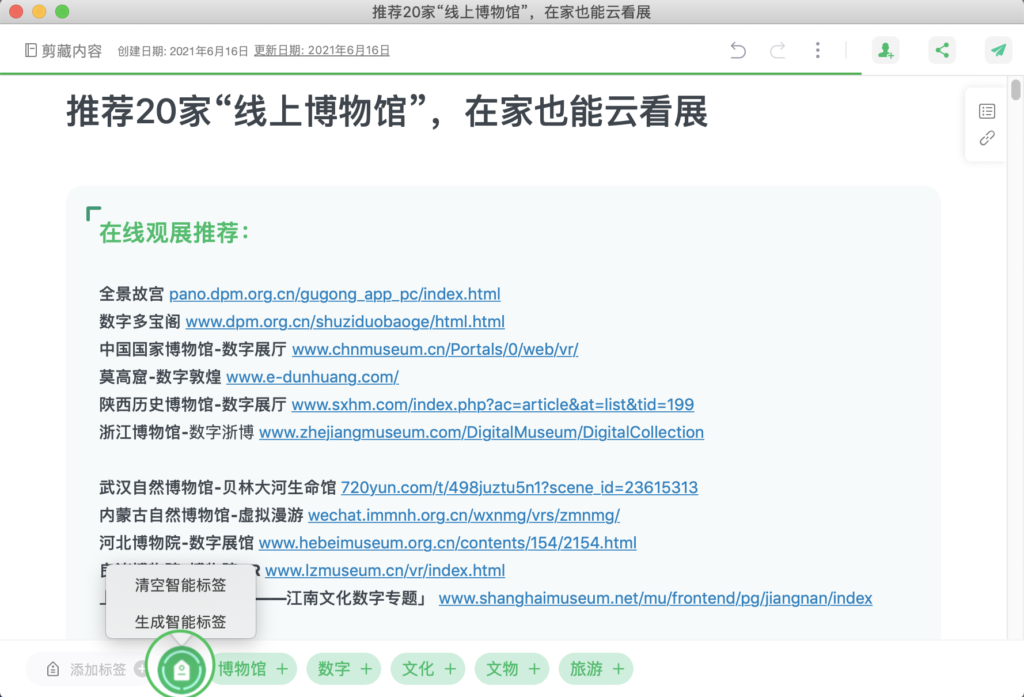This screenshot has width=1024, height=697.
Task: Click the 文化 tag label
Action: coord(418,669)
